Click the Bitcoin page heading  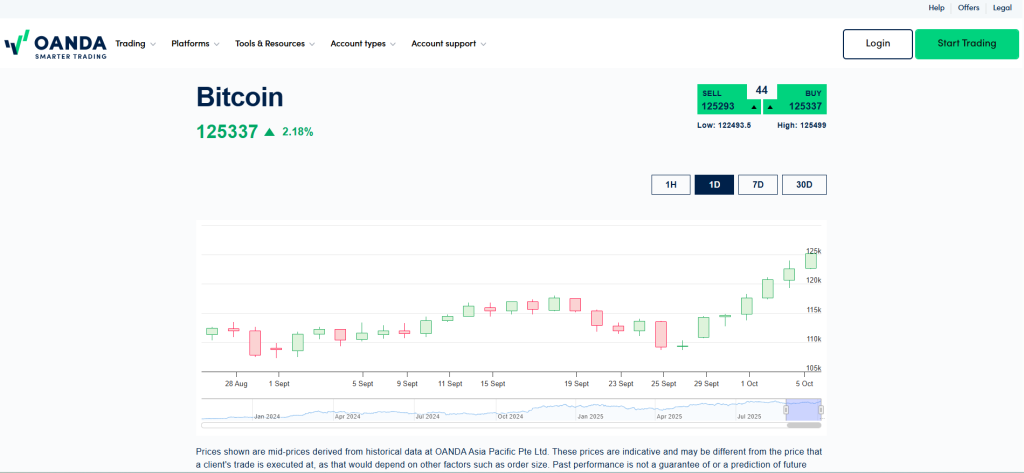240,97
